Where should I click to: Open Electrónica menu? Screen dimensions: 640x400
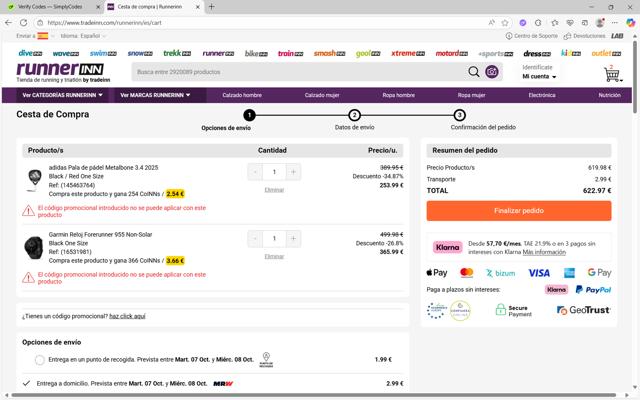[x=542, y=95]
